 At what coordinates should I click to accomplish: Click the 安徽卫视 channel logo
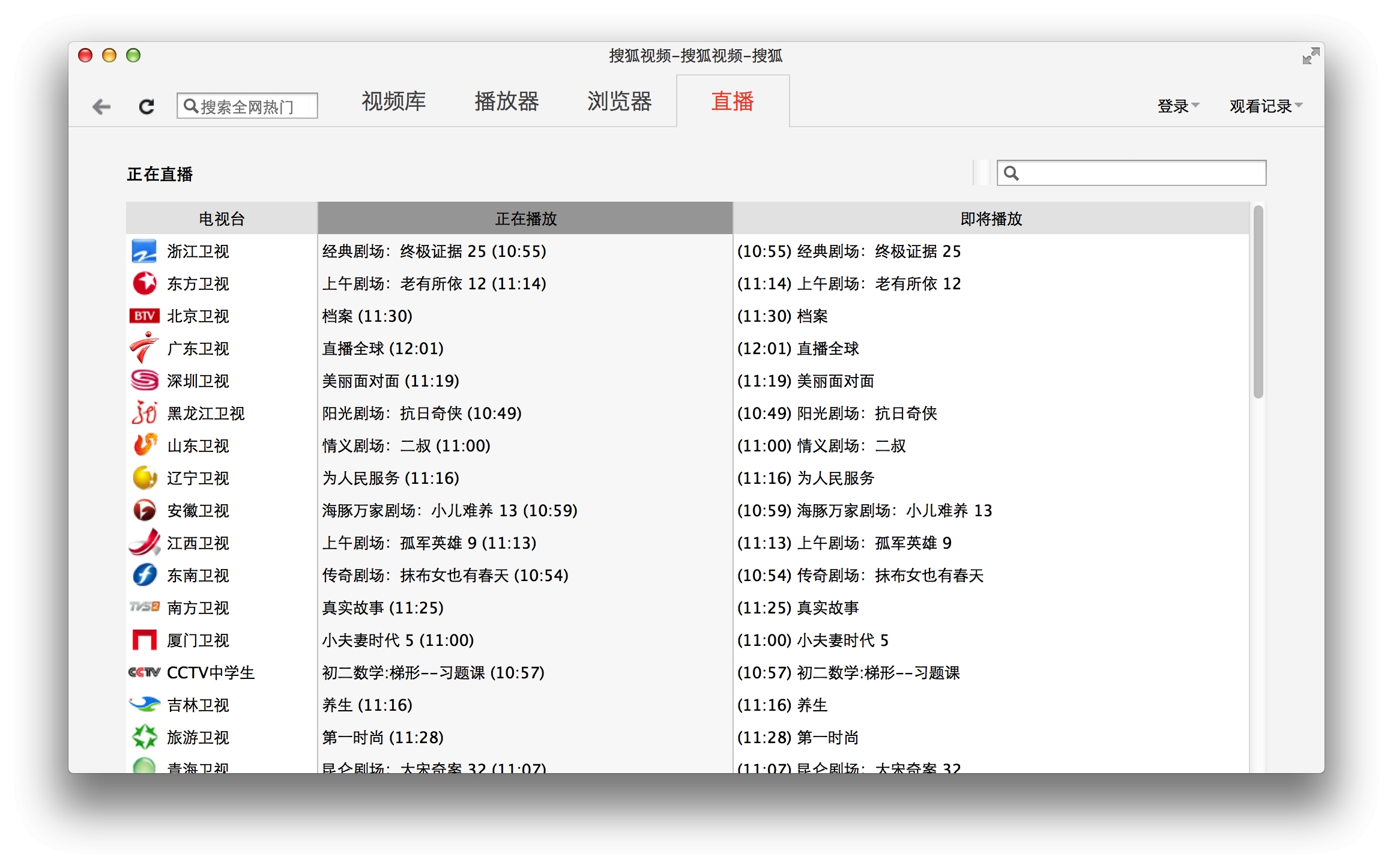tap(144, 510)
